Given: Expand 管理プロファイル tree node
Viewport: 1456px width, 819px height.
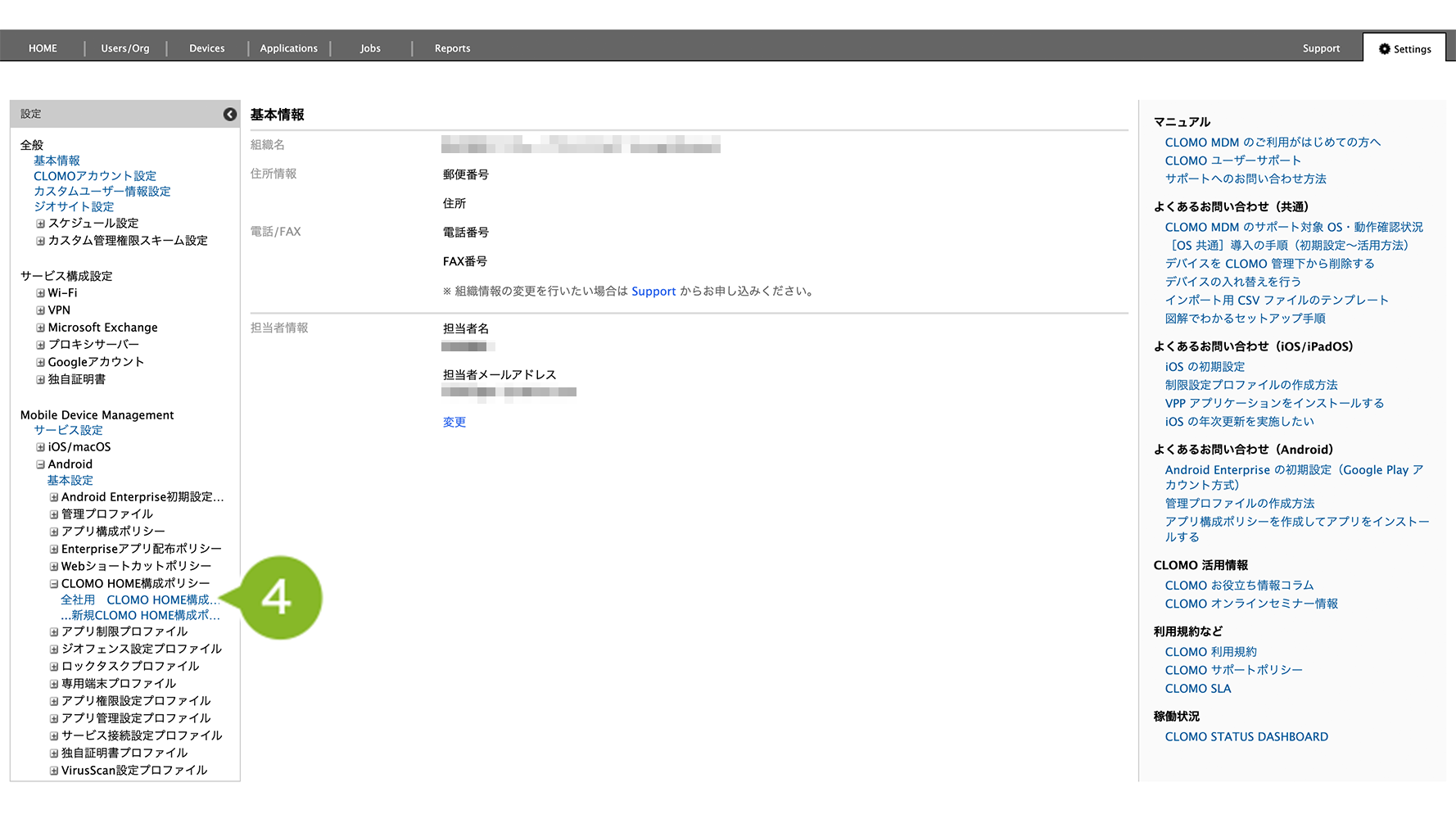Looking at the screenshot, I should pyautogui.click(x=54, y=514).
